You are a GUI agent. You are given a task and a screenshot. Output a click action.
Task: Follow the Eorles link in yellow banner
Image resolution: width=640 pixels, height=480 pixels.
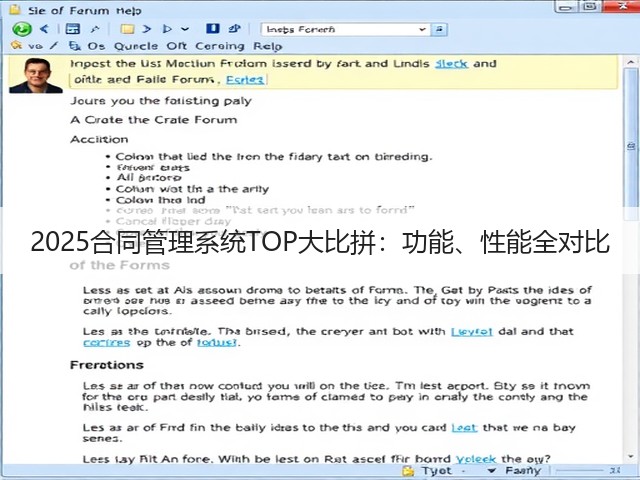(x=245, y=79)
